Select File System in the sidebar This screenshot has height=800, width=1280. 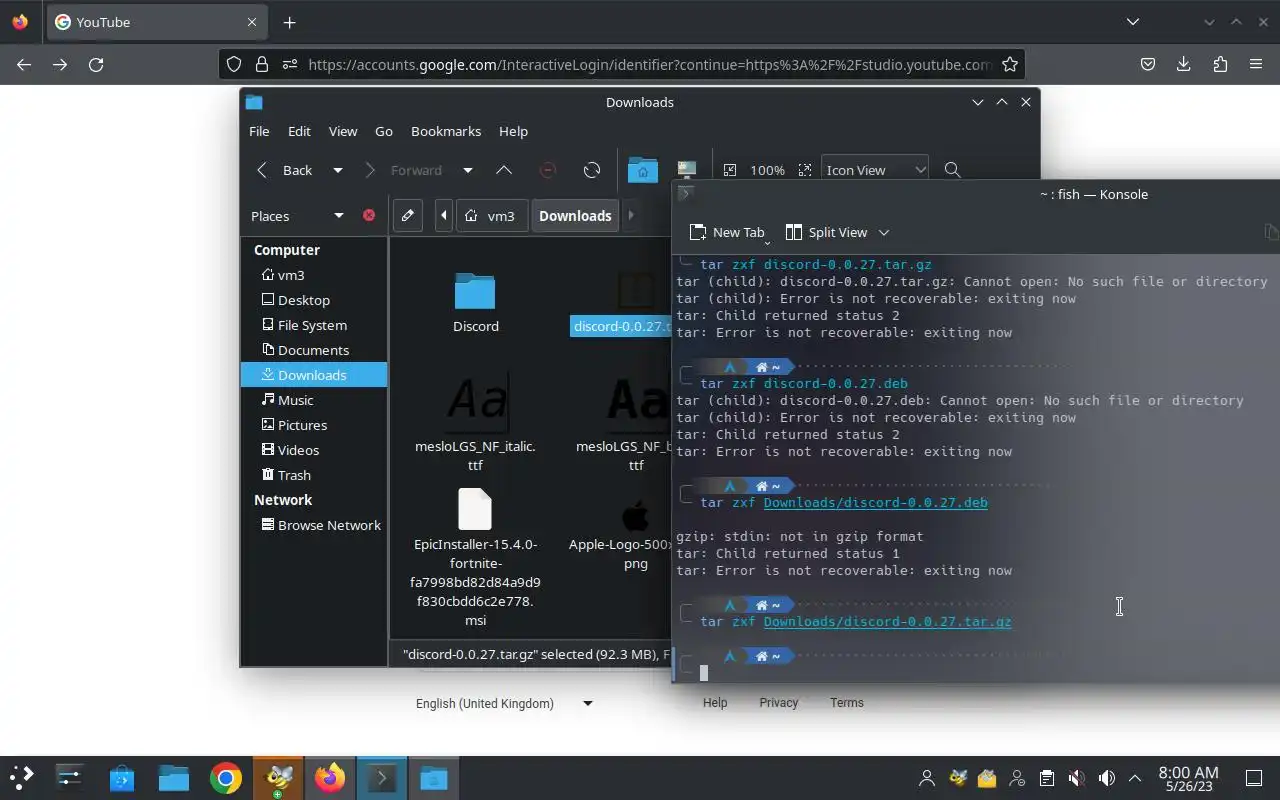[x=314, y=325]
